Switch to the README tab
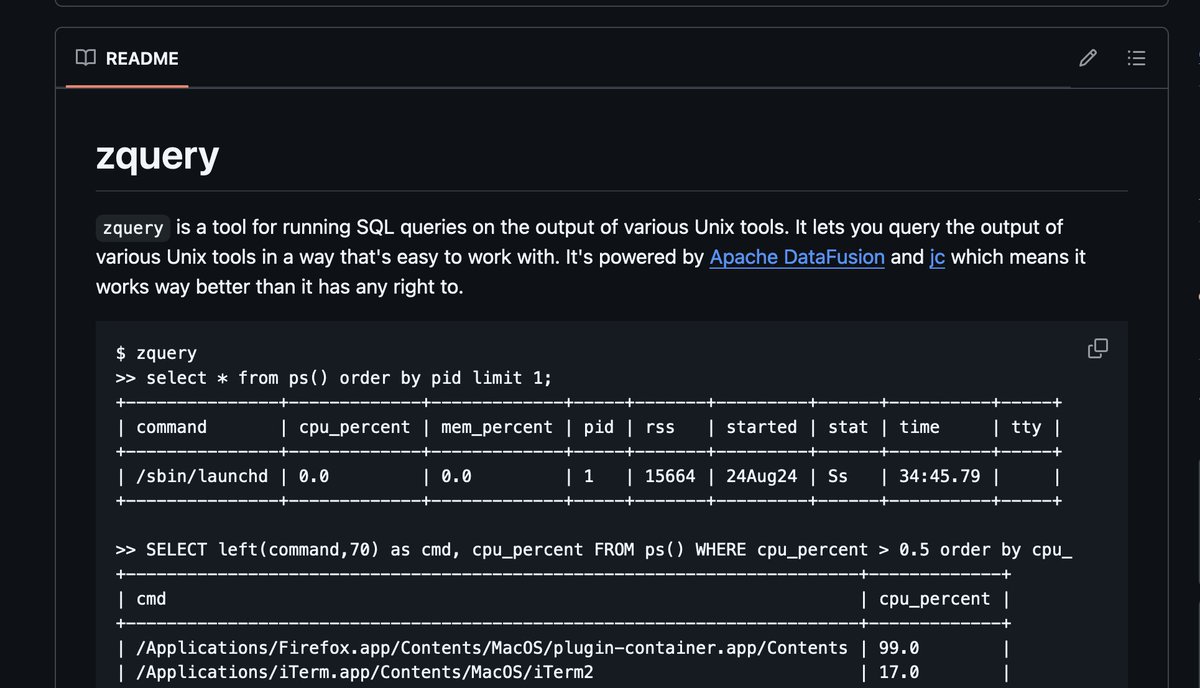The image size is (1200, 688). 127,58
